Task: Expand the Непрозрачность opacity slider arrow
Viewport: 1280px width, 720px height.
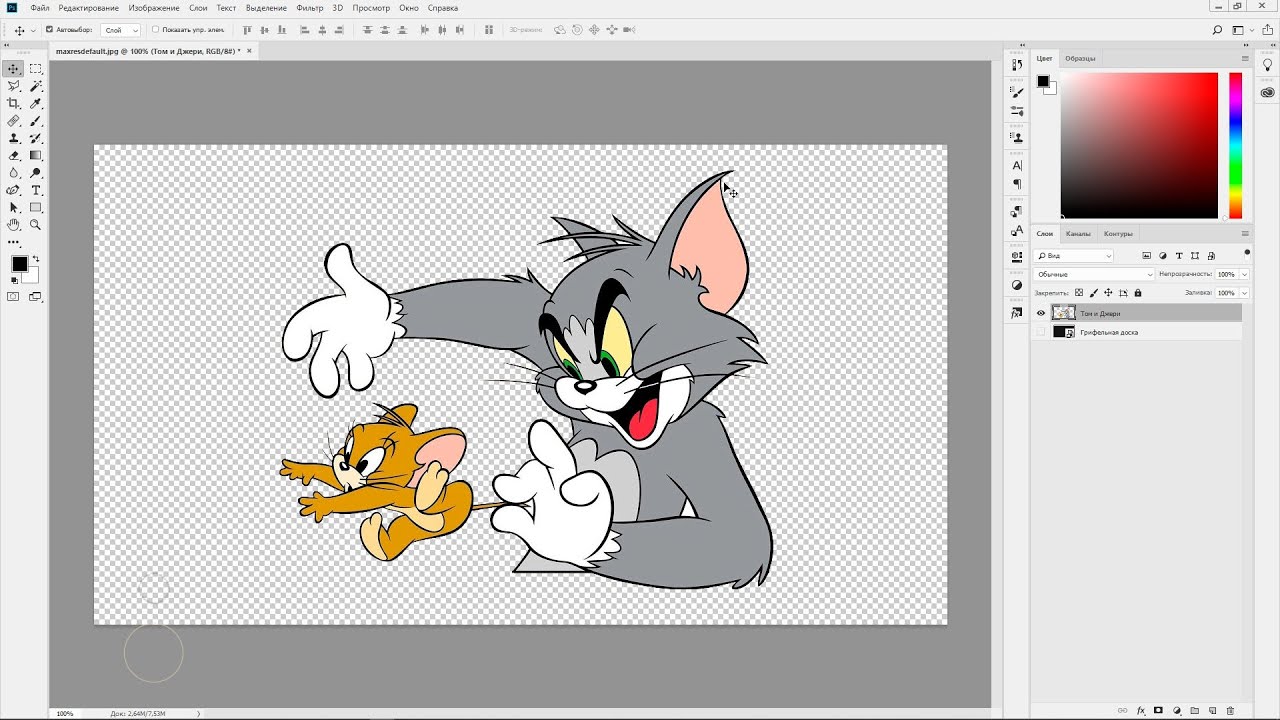Action: (x=1244, y=274)
